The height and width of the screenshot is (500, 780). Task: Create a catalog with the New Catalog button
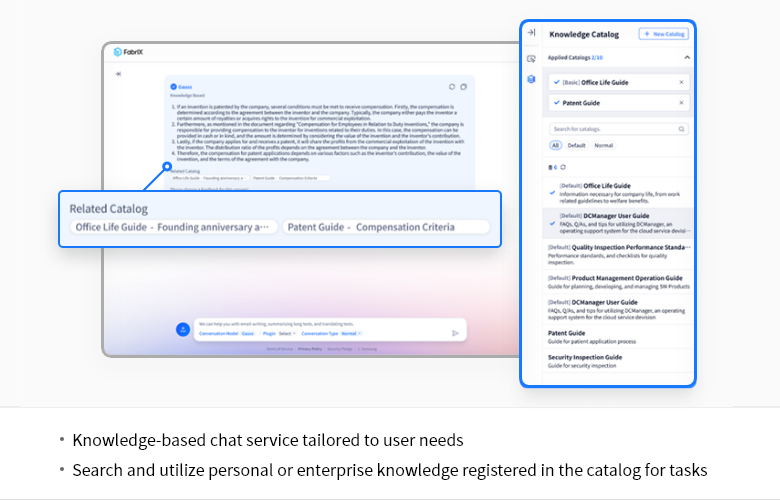click(x=664, y=34)
